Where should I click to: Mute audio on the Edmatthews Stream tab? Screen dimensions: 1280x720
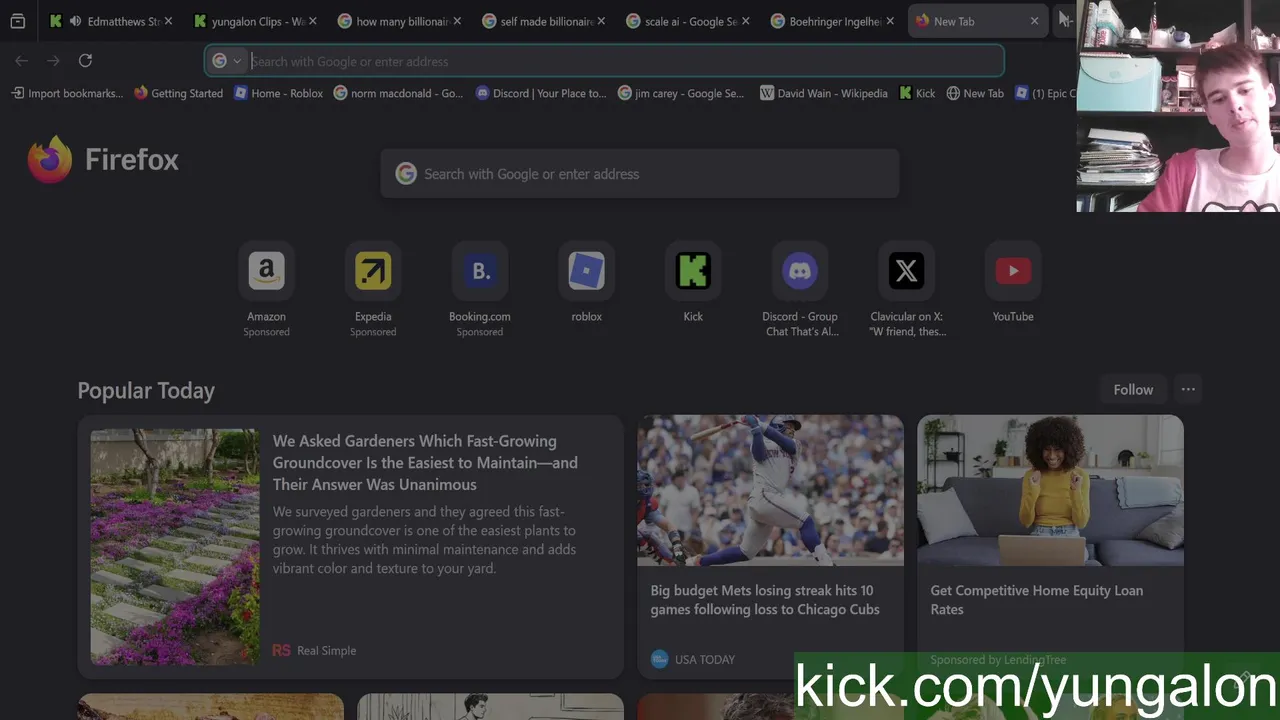[x=75, y=21]
